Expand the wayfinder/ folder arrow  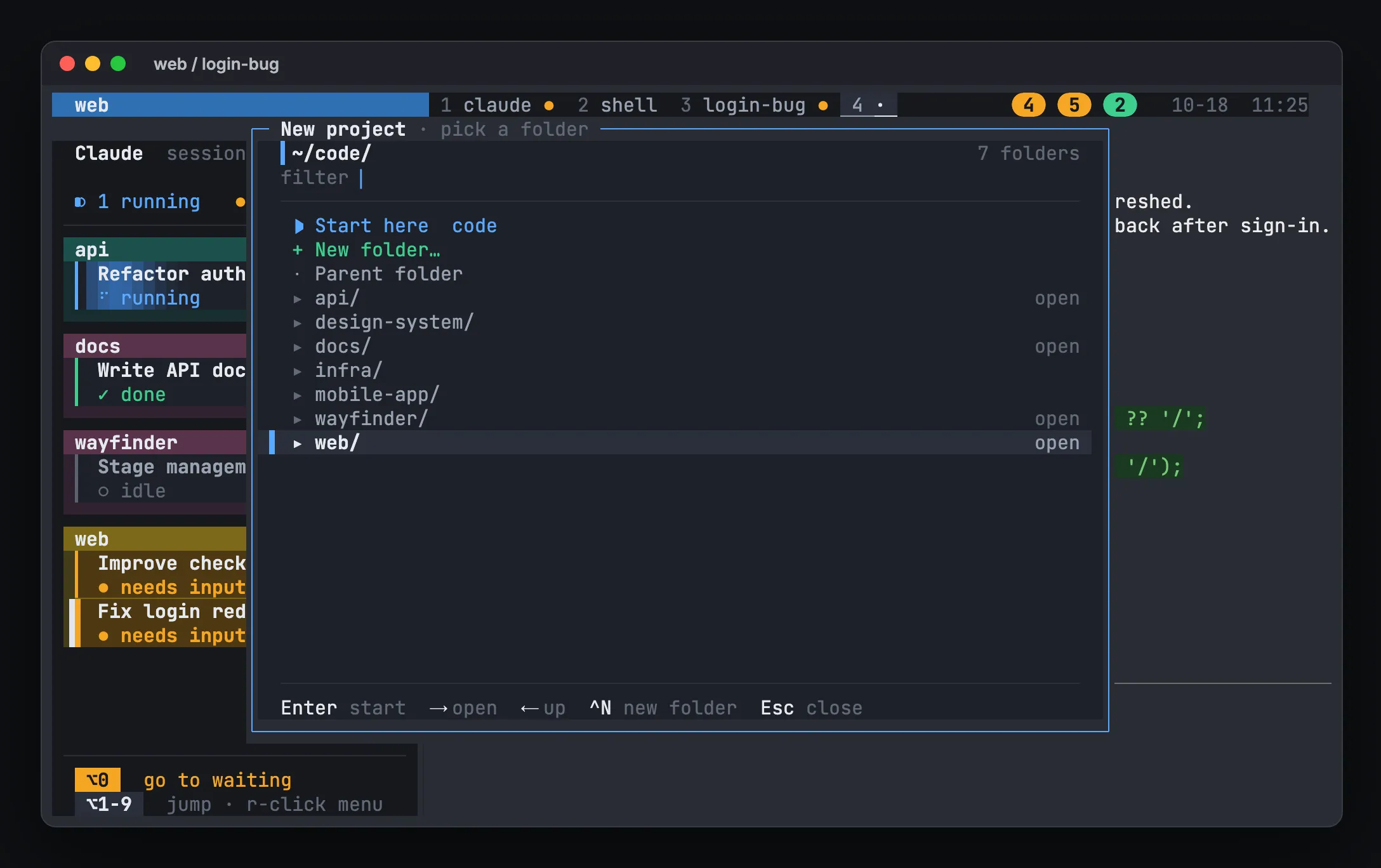(x=297, y=419)
